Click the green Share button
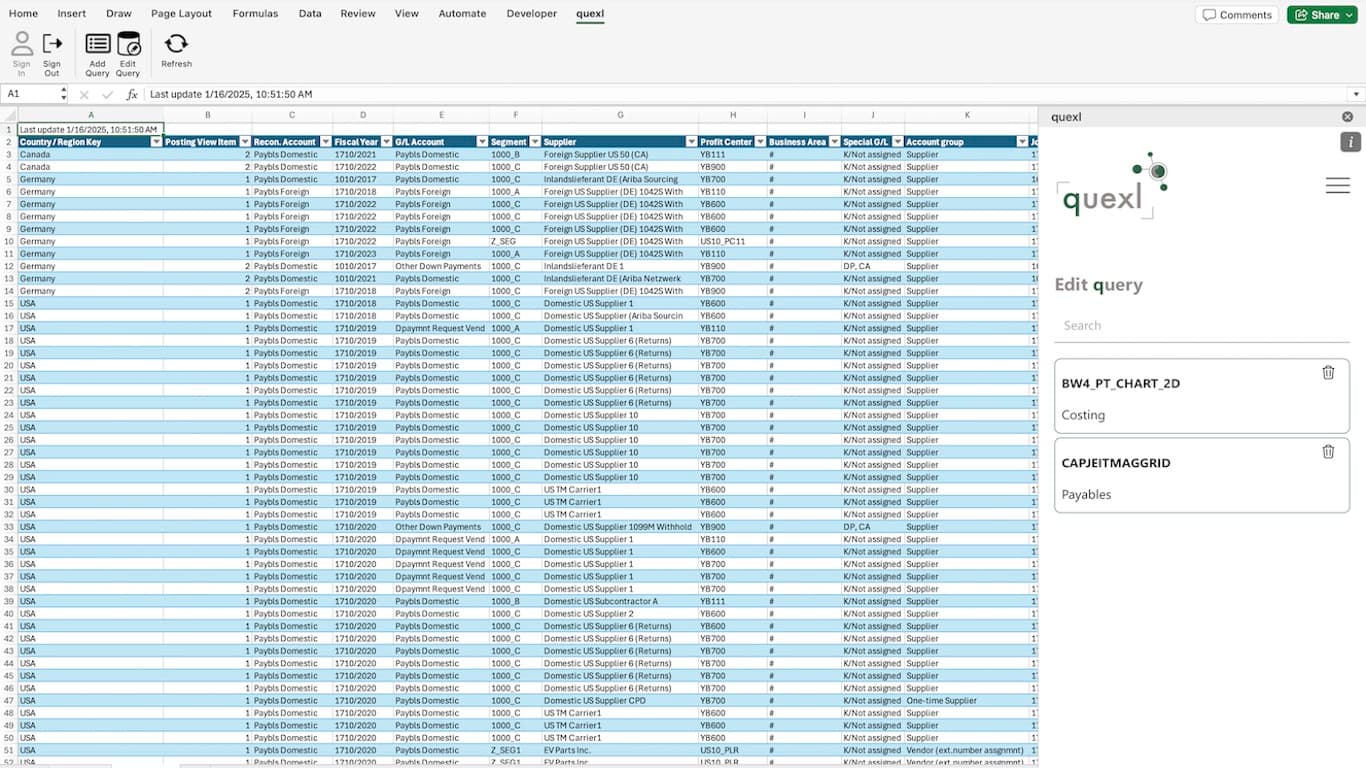This screenshot has width=1366, height=768. [x=1322, y=14]
